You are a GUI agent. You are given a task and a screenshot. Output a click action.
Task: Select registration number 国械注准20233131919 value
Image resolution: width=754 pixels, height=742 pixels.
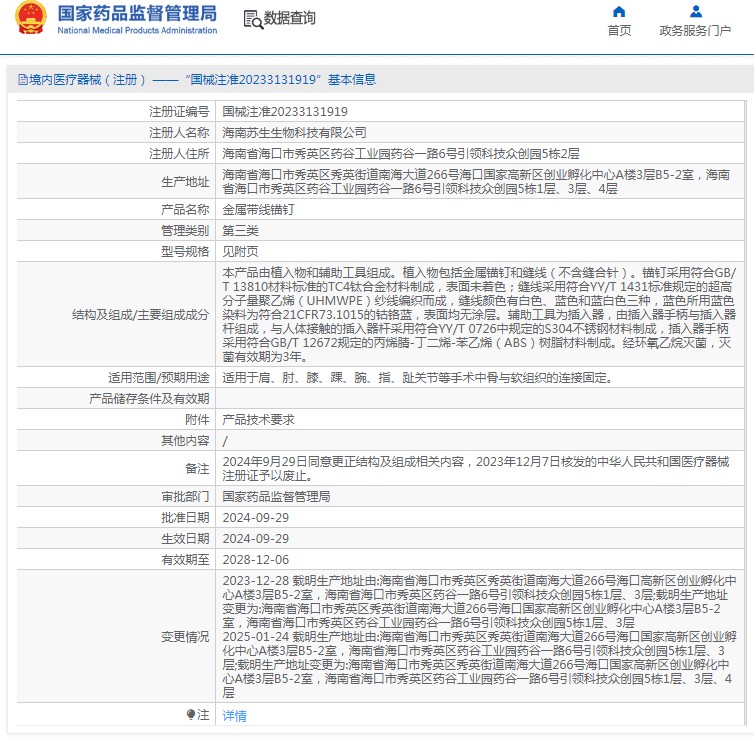coord(285,112)
